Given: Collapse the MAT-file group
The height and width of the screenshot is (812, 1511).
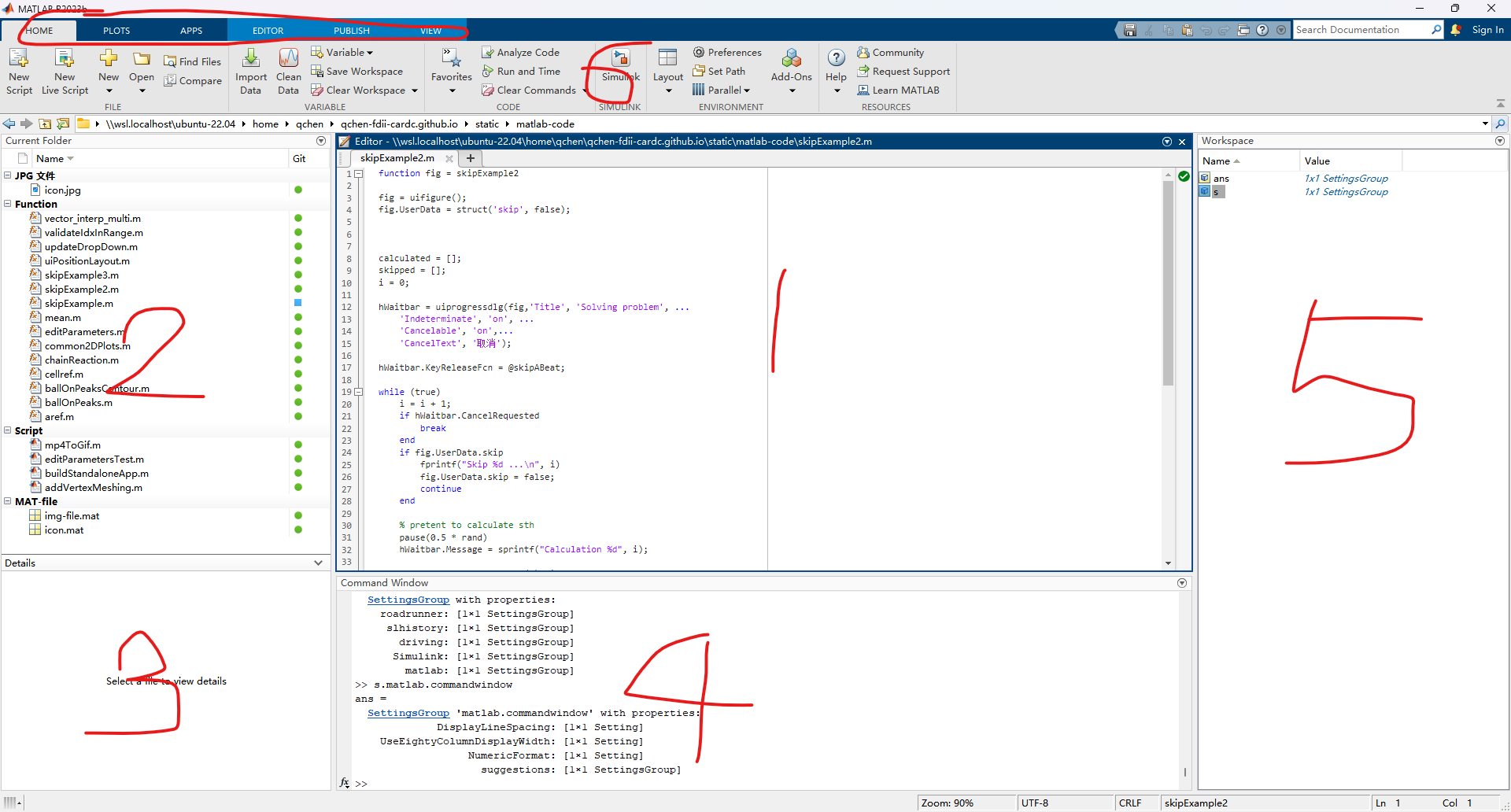Looking at the screenshot, I should 8,501.
